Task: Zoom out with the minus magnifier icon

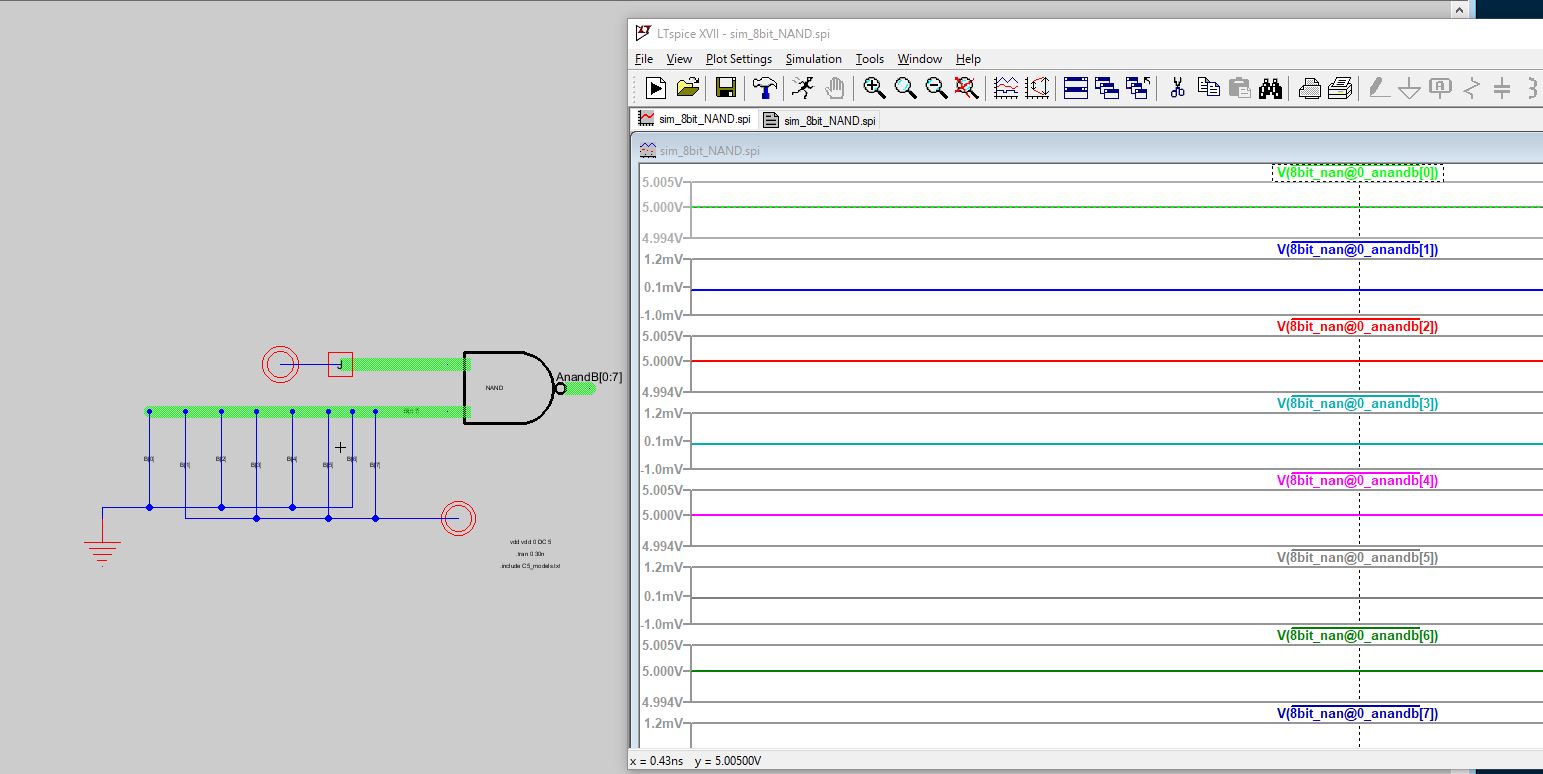Action: [x=936, y=88]
